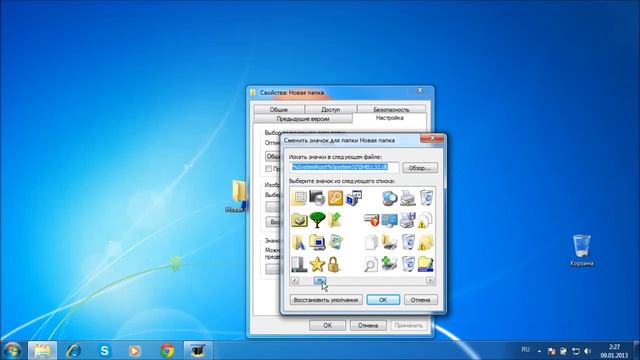Click Восстановить умолчания button

pyautogui.click(x=326, y=300)
